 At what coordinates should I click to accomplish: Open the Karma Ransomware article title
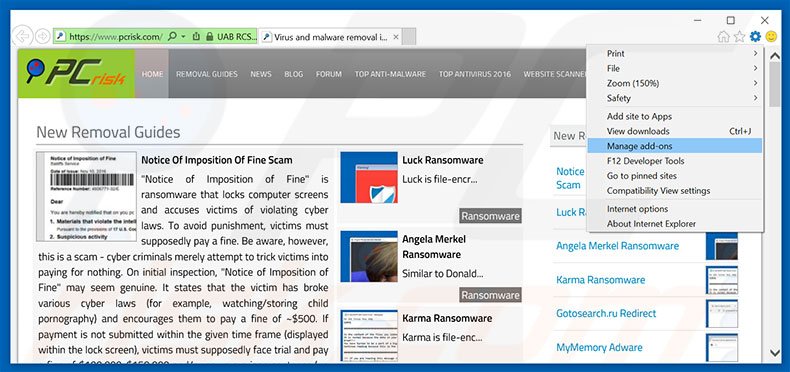[x=447, y=319]
